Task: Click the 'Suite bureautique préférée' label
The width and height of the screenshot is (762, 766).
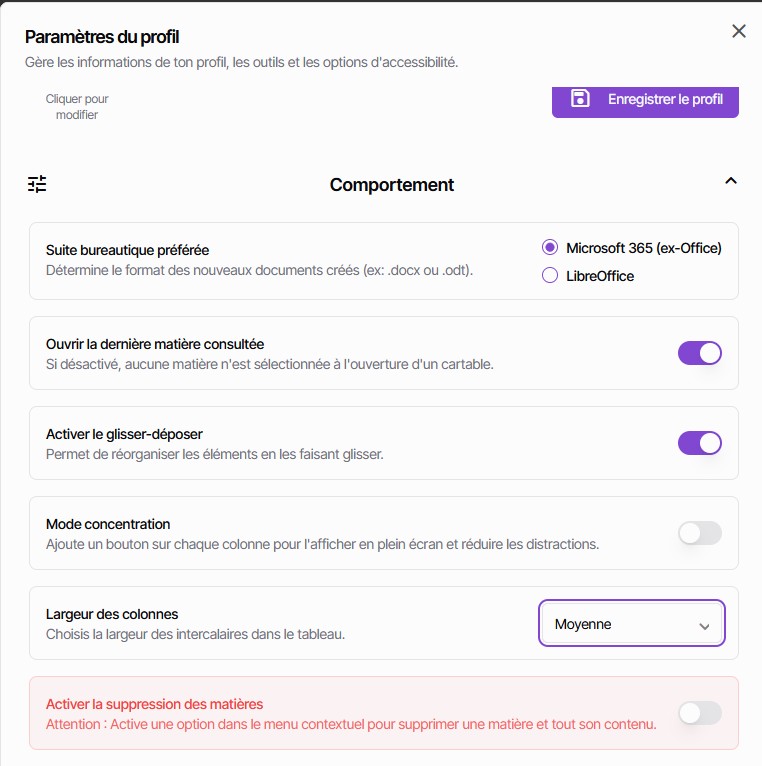Action: point(127,250)
